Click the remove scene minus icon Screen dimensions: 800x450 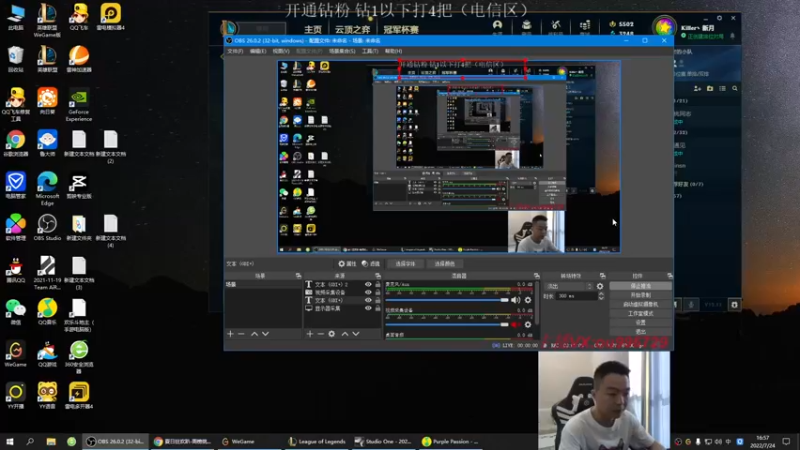241,334
